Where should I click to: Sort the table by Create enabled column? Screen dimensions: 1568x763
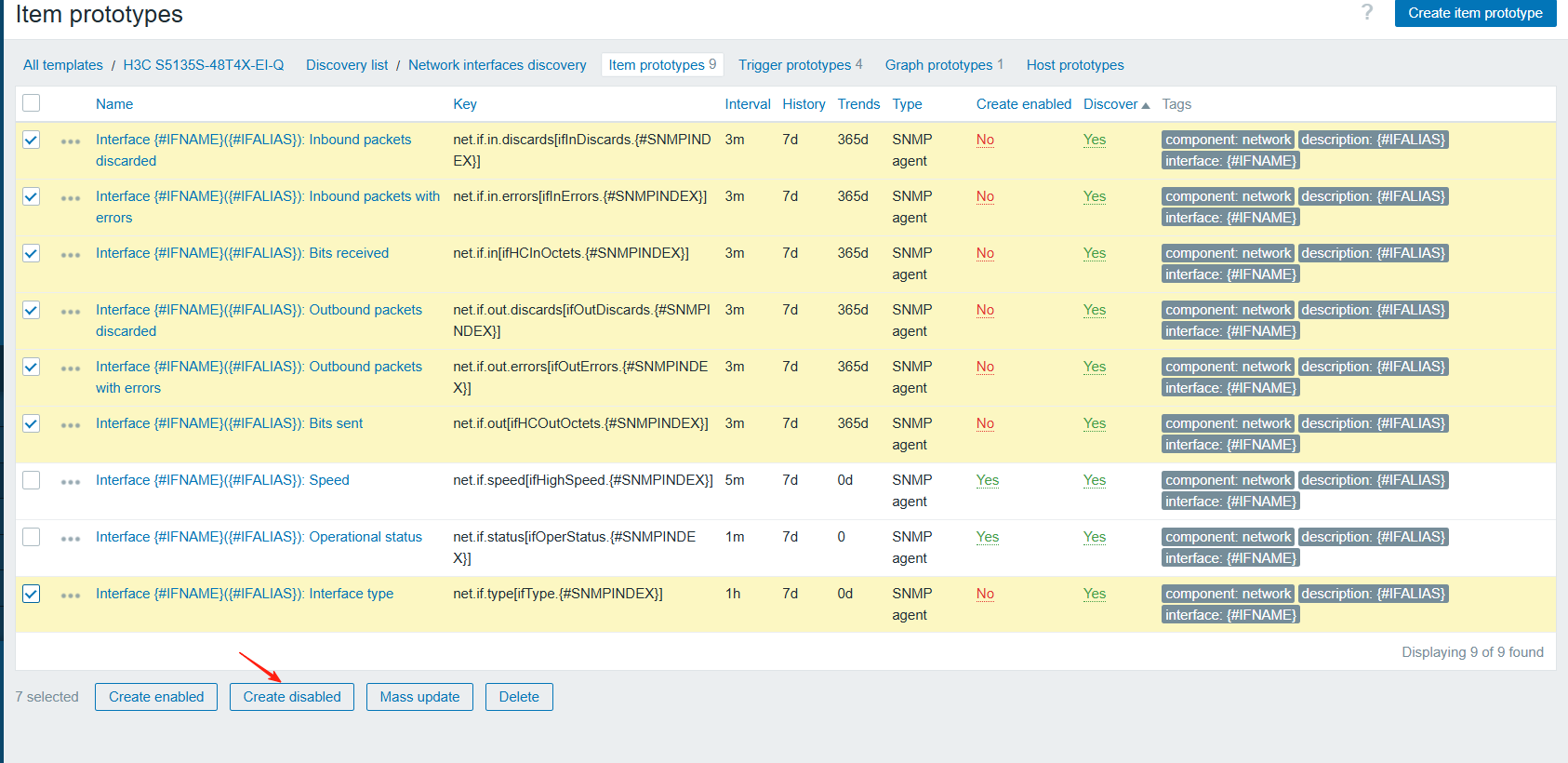click(x=1023, y=104)
